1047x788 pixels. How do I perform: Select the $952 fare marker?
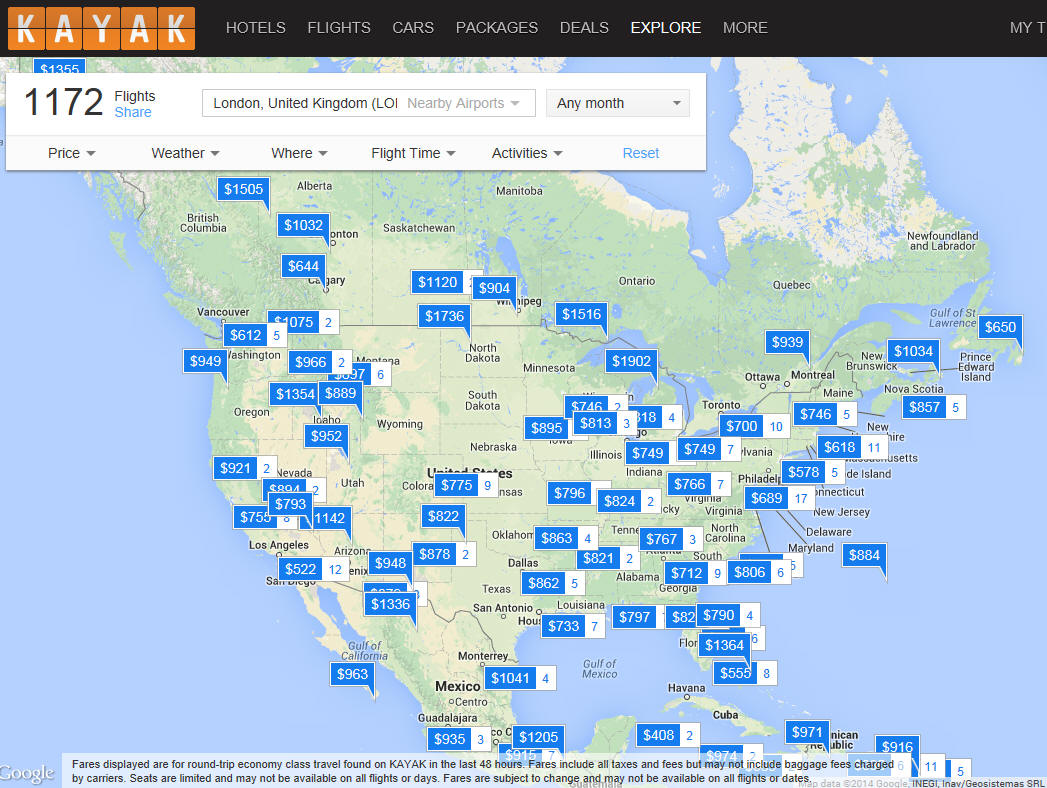coord(327,436)
